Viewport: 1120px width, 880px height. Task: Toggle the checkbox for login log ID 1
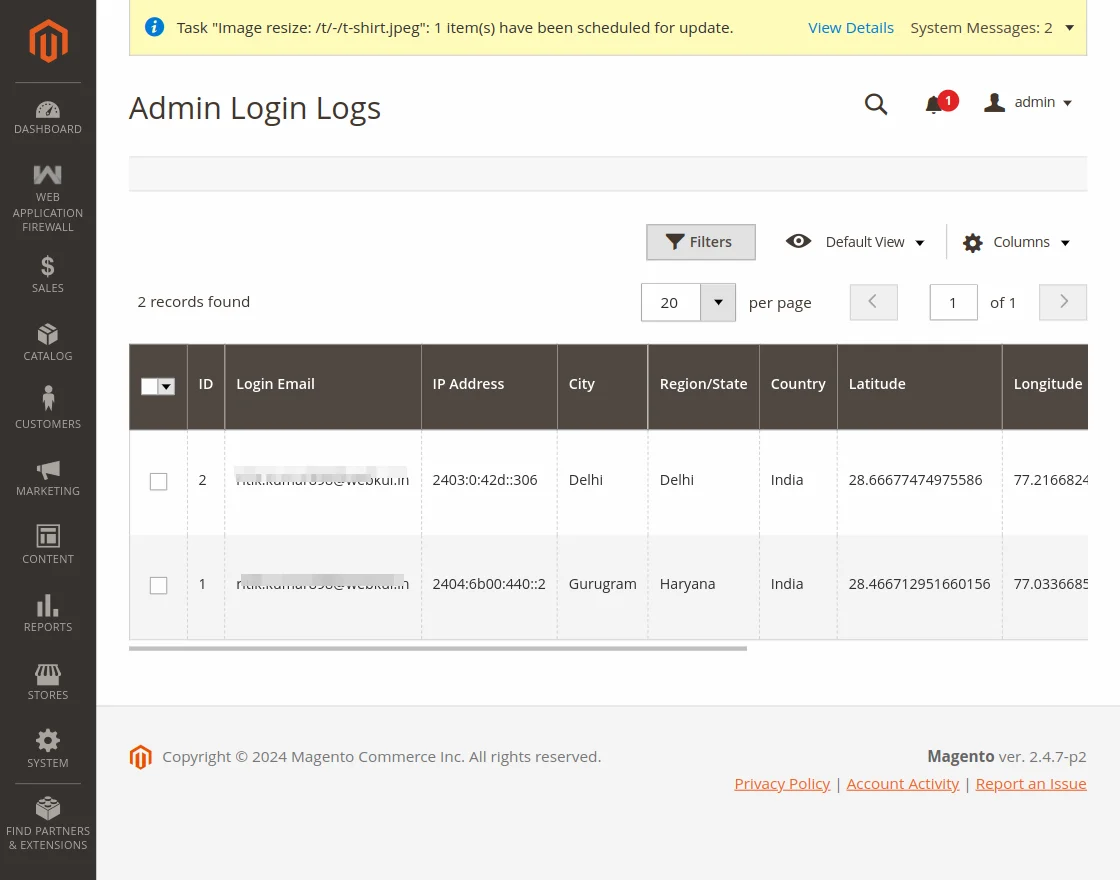point(158,585)
